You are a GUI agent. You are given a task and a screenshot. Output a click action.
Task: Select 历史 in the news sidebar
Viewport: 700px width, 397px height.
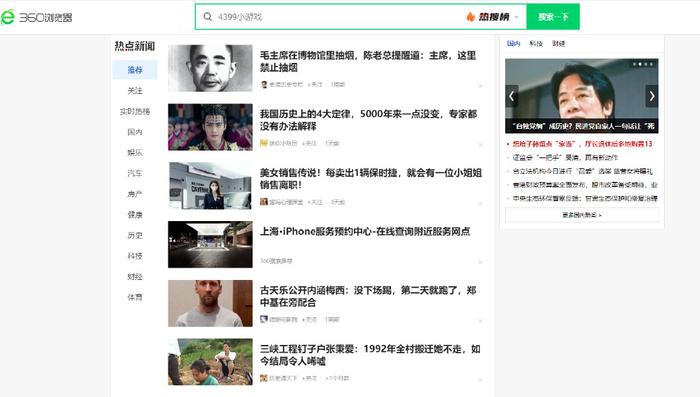coord(135,235)
